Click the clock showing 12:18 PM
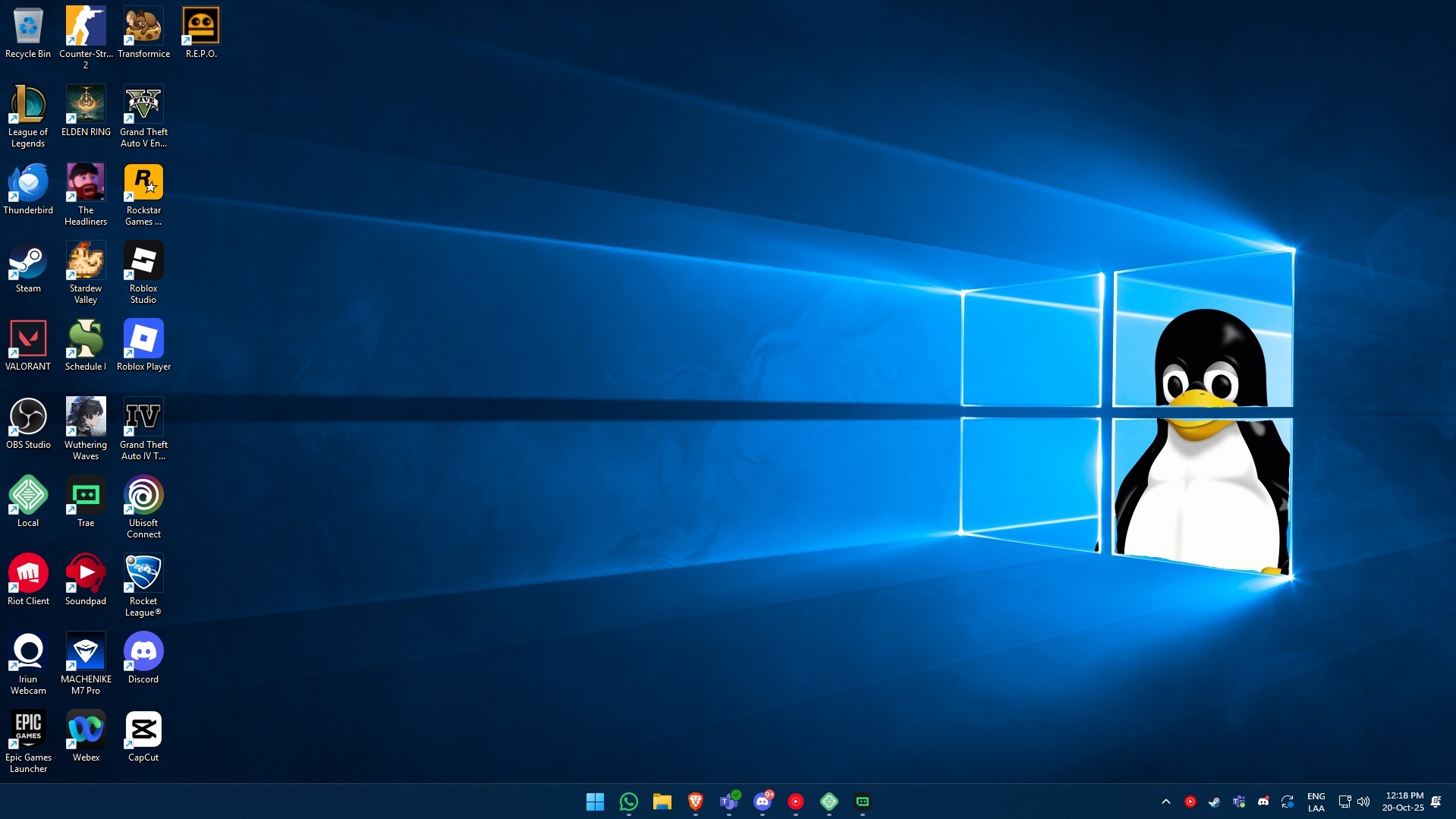 click(x=1404, y=802)
